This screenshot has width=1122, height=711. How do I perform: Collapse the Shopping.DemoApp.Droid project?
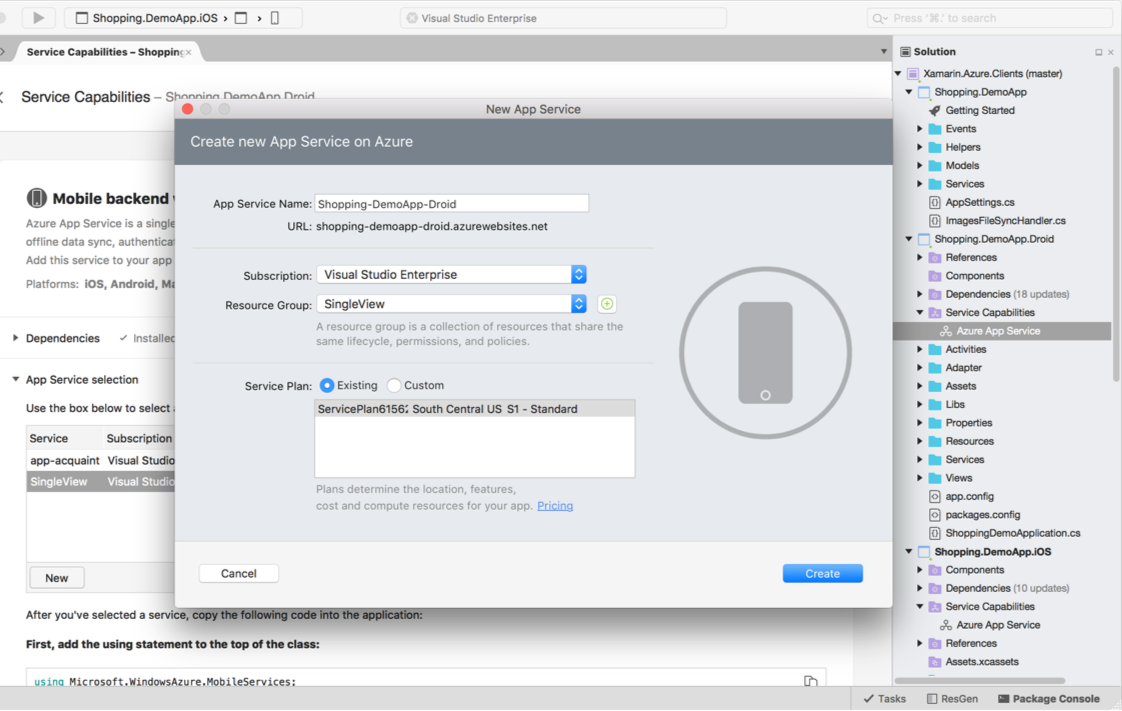click(x=909, y=240)
